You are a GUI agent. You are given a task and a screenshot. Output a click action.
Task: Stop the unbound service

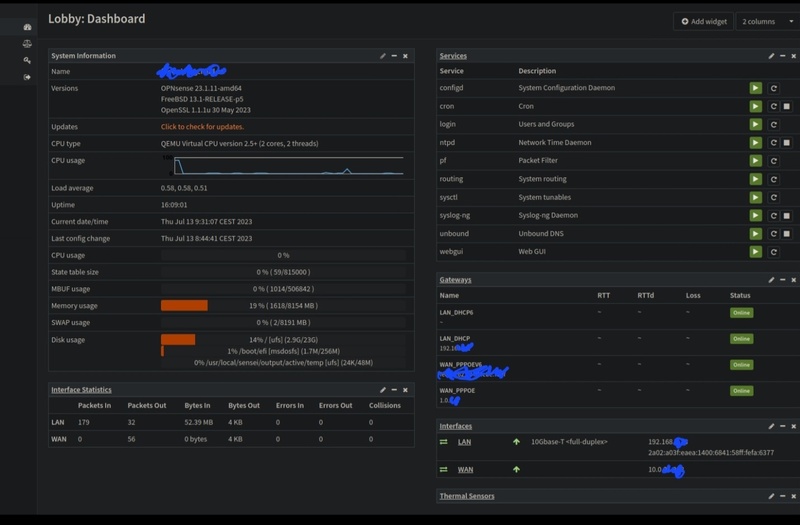787,234
